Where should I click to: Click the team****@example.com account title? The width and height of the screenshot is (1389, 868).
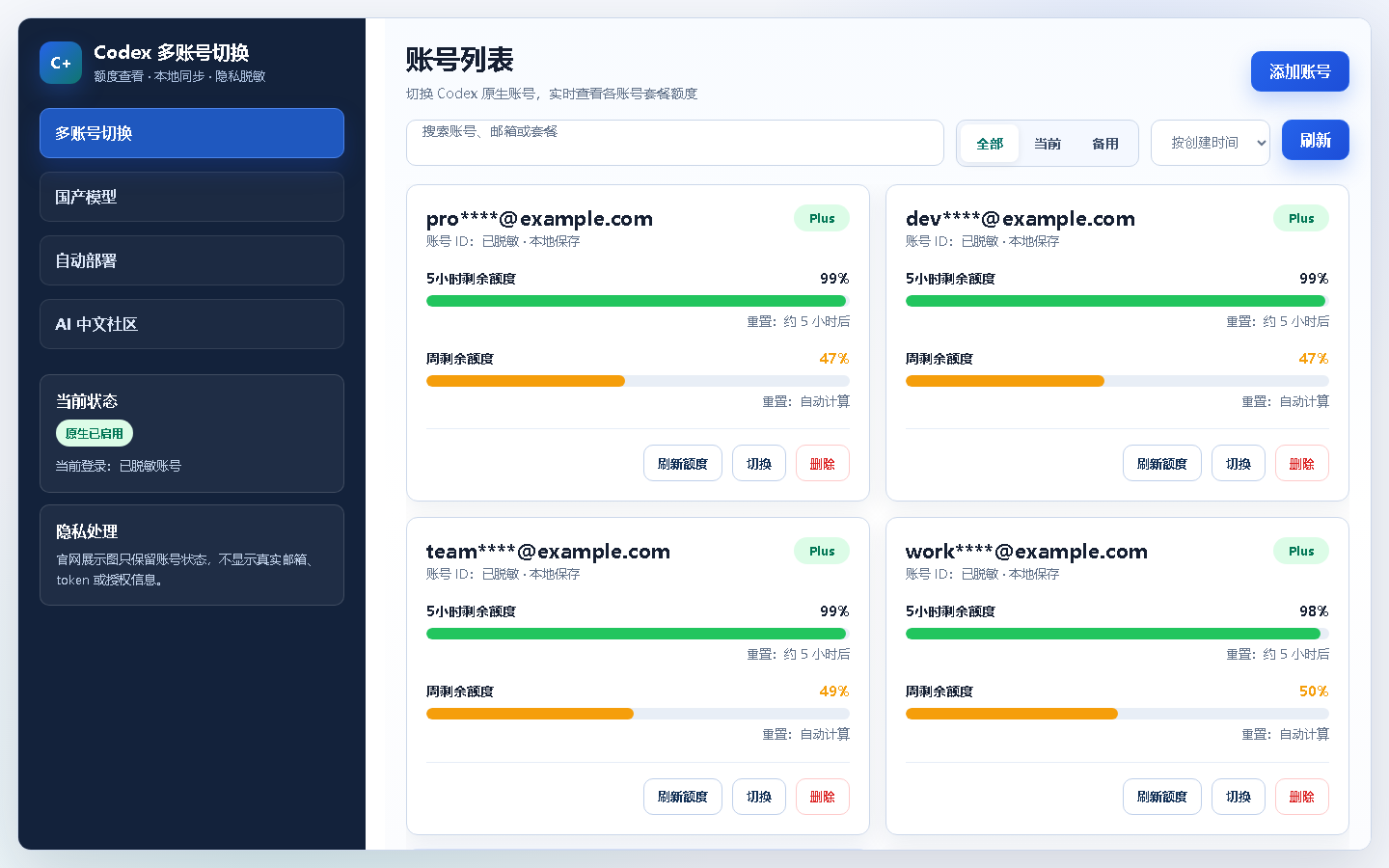(x=548, y=552)
